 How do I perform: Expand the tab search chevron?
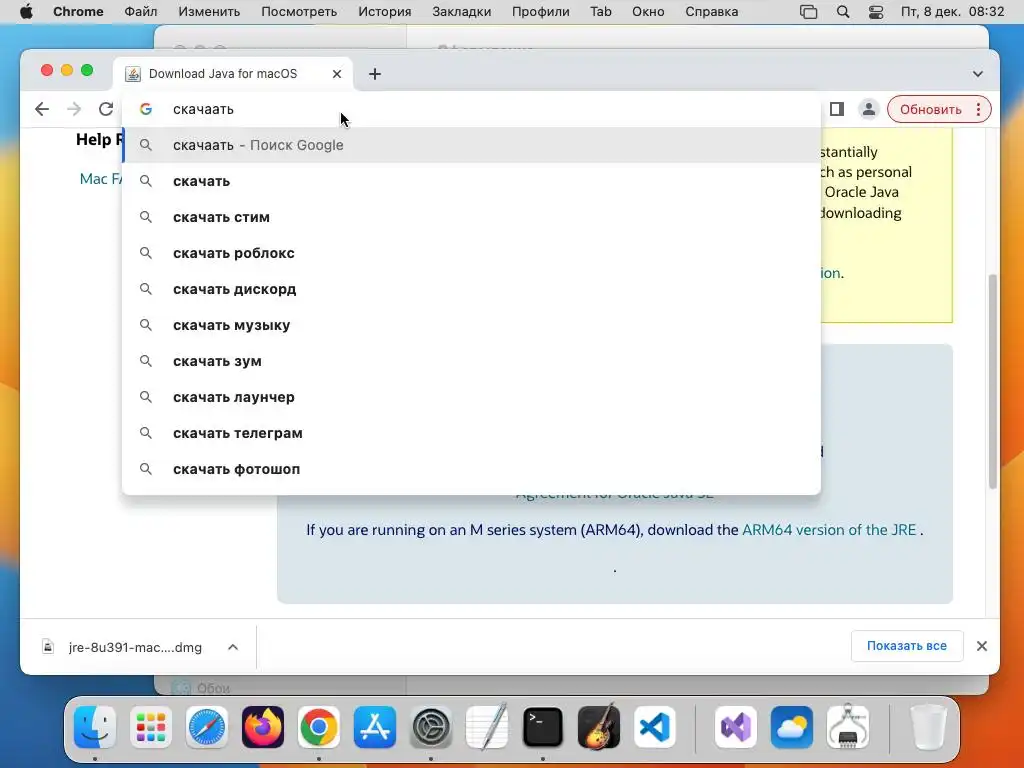click(978, 74)
